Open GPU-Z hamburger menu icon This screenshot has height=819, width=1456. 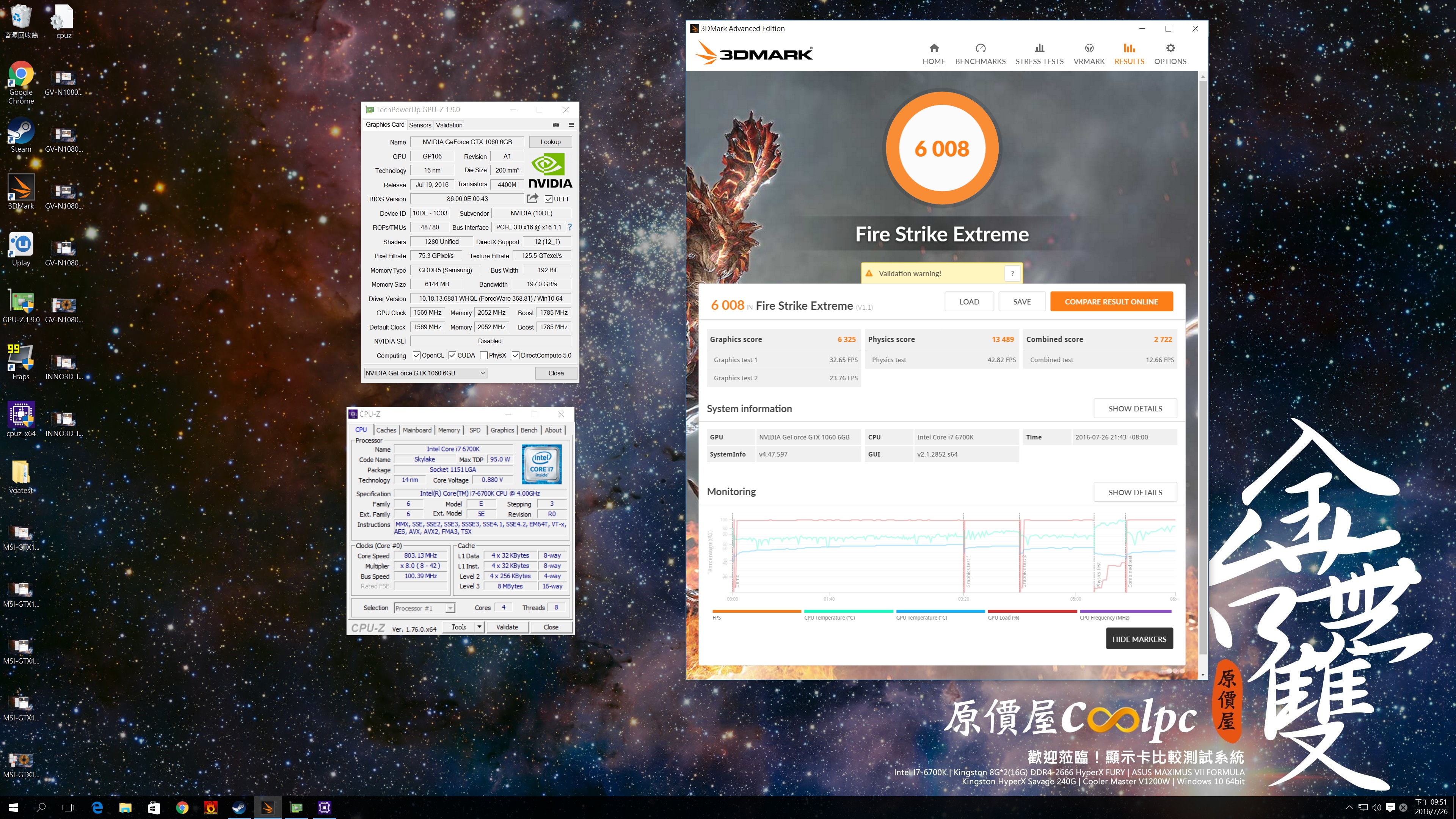pos(571,125)
